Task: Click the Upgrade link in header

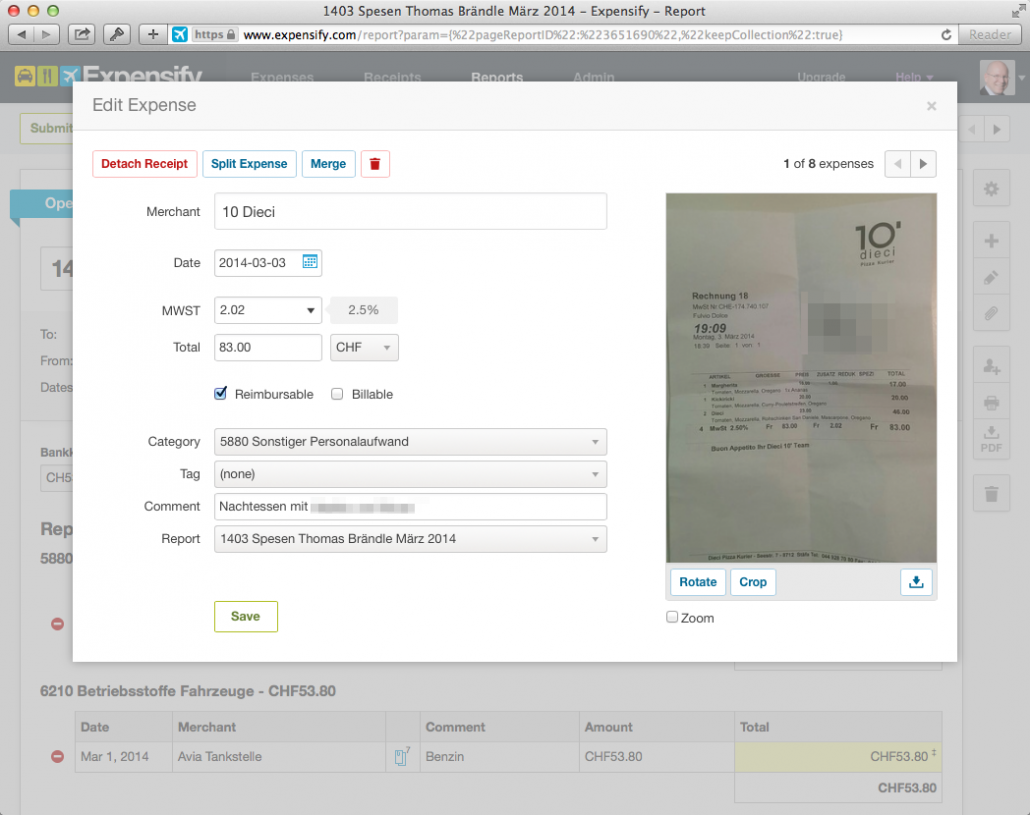Action: pos(821,77)
